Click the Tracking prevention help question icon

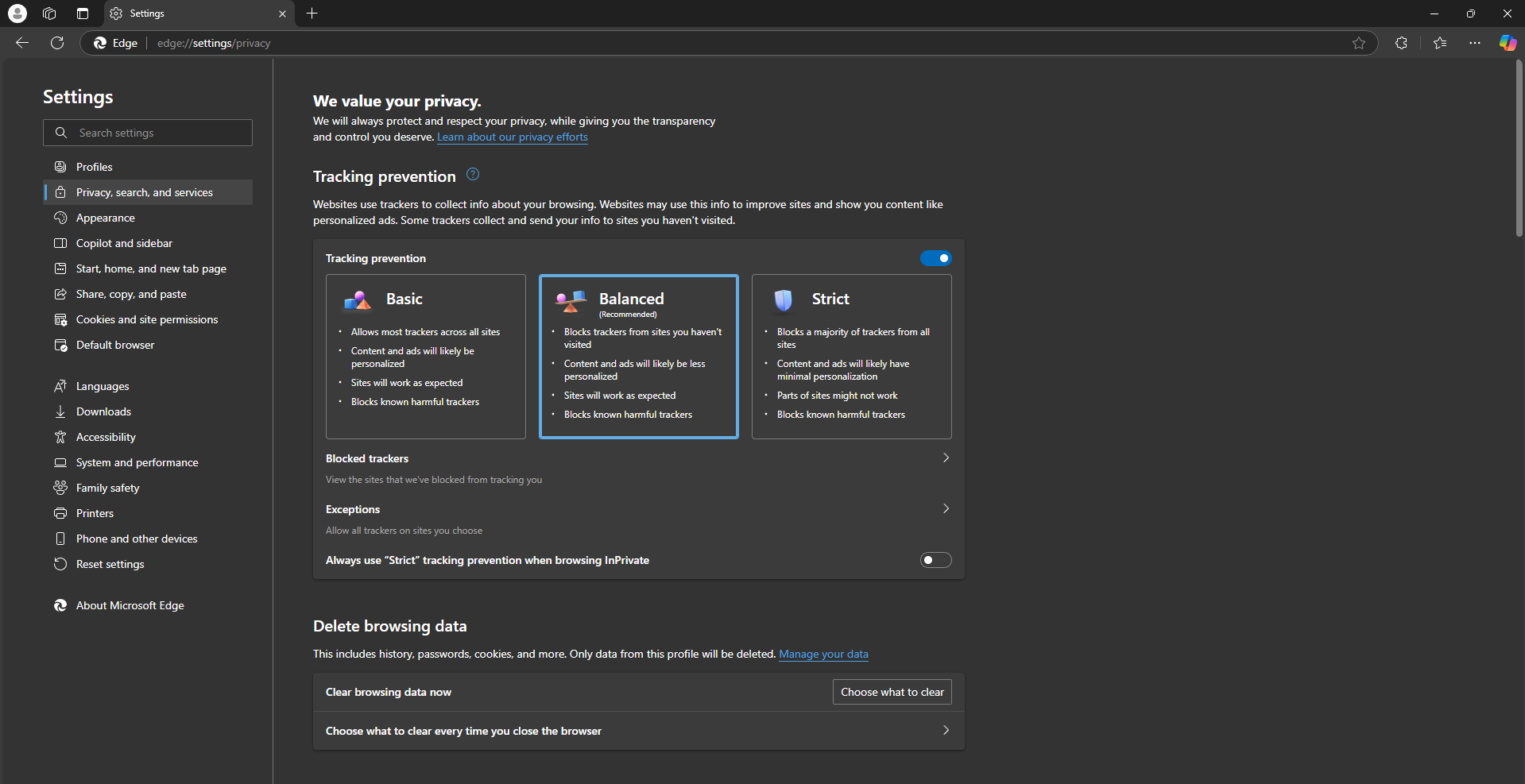[x=473, y=175]
